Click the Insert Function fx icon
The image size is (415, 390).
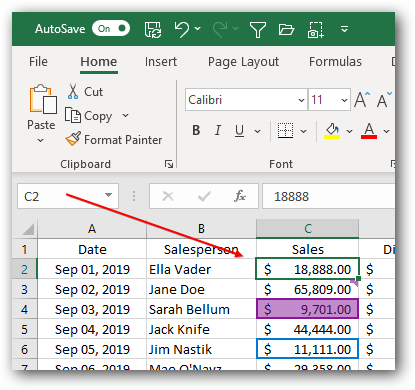[x=240, y=196]
